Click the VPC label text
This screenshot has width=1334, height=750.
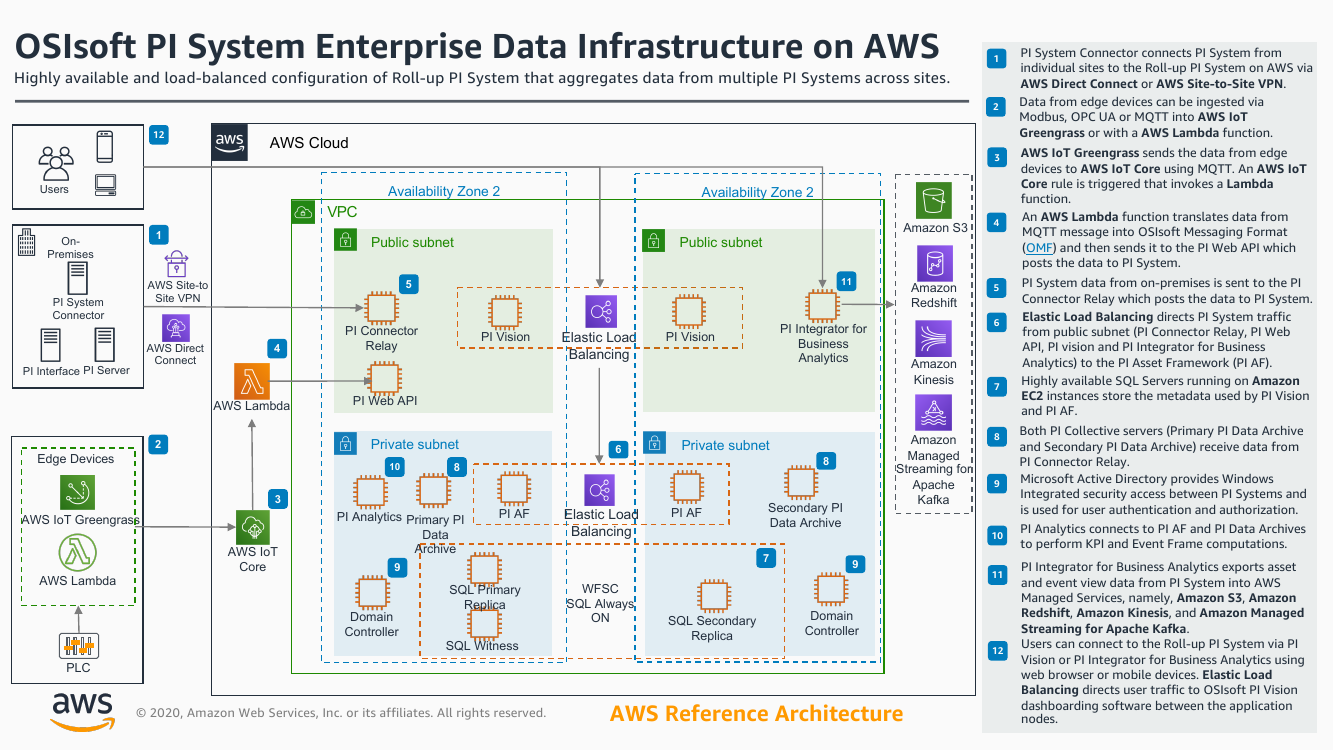(x=342, y=212)
